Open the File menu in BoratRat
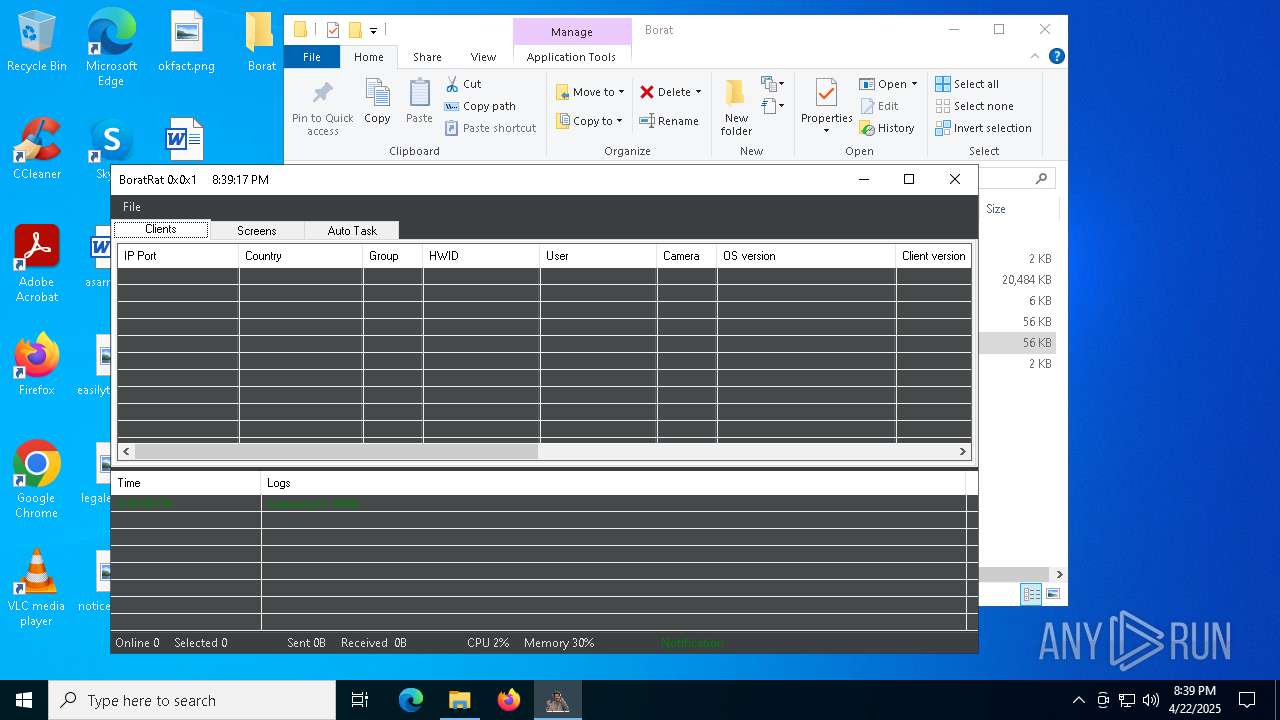The width and height of the screenshot is (1280, 720). tap(132, 207)
